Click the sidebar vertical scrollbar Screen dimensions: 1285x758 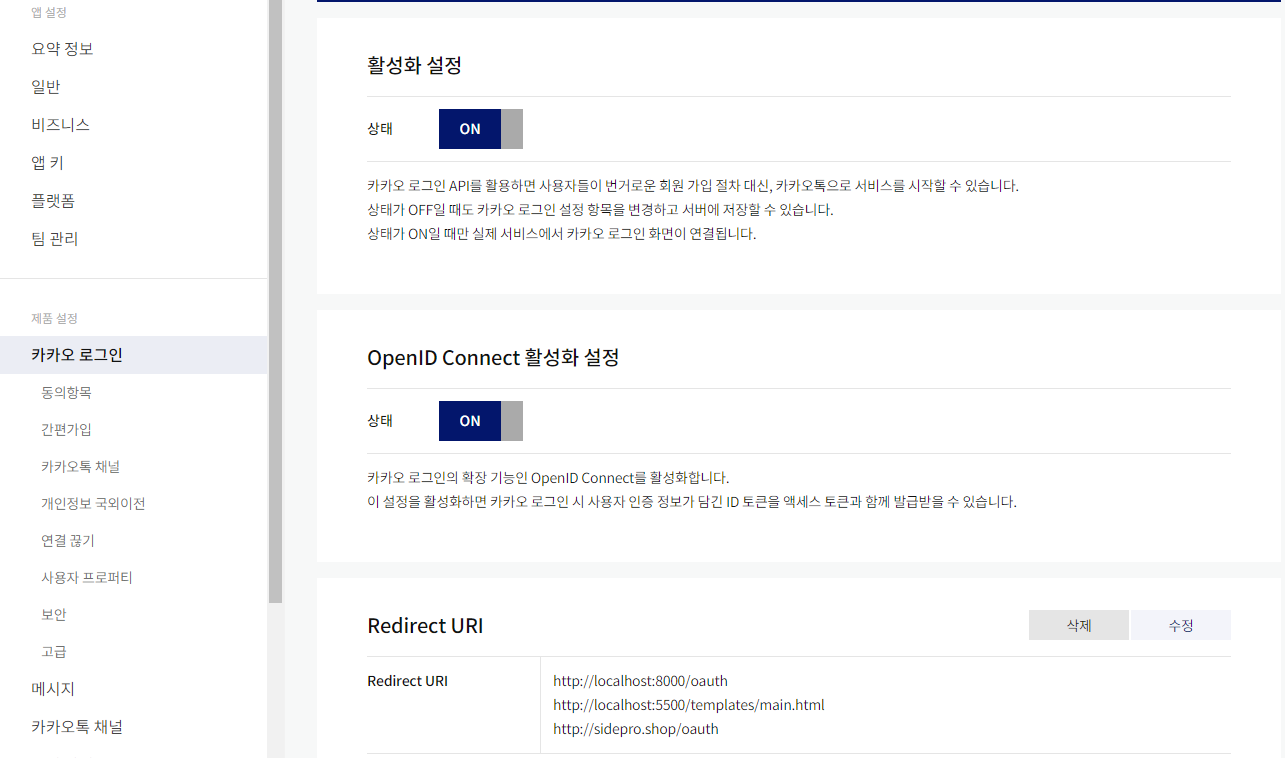(x=275, y=300)
